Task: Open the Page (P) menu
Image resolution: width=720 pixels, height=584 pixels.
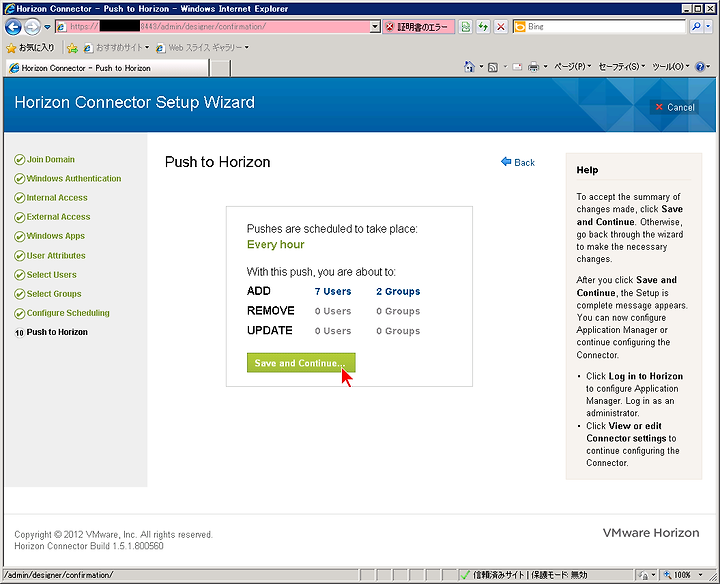Action: pyautogui.click(x=572, y=67)
